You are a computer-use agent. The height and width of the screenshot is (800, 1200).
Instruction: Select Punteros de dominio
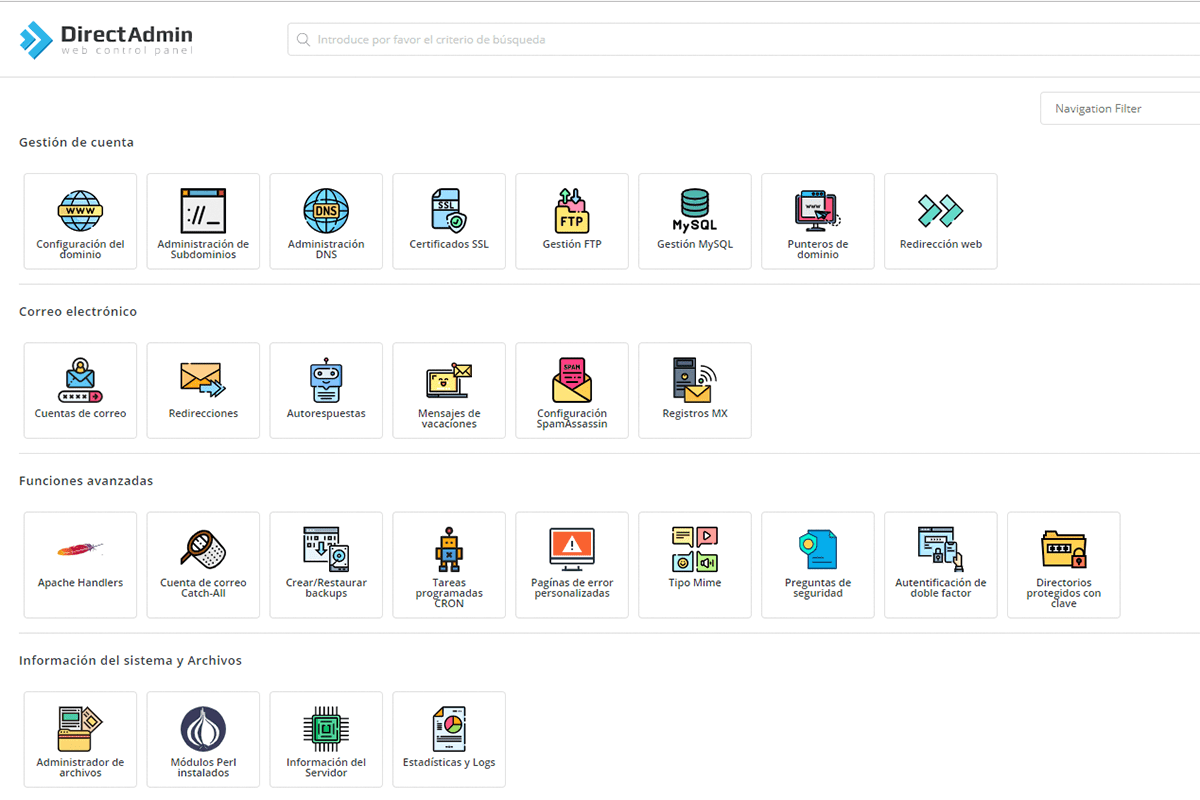click(817, 221)
